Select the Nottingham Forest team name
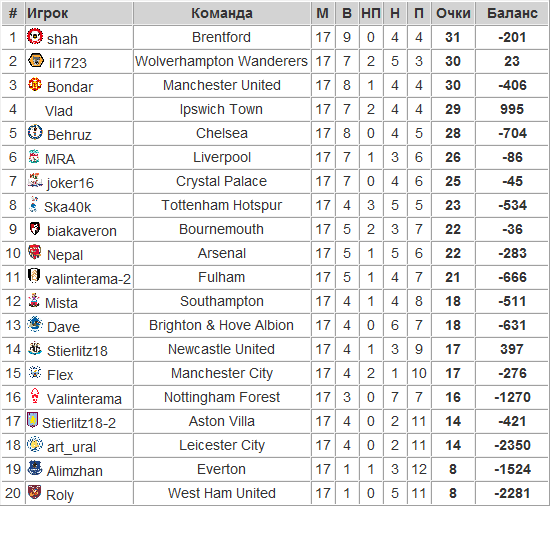 click(x=222, y=397)
